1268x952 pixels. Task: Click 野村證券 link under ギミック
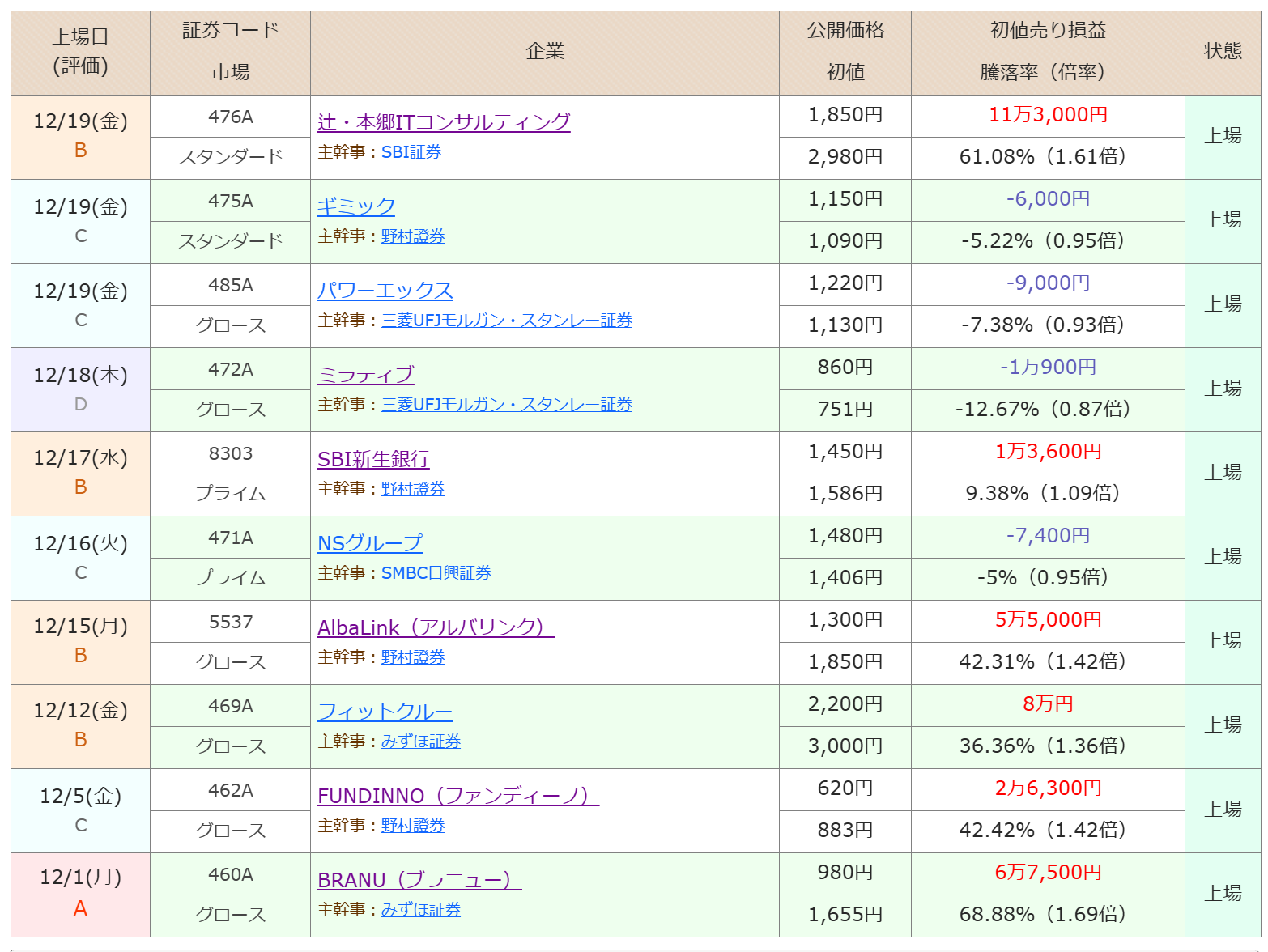click(x=413, y=236)
